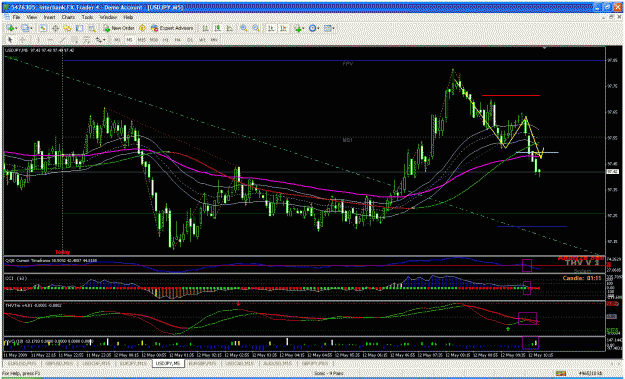The height and width of the screenshot is (379, 625).
Task: Select the M1 timeframe
Action: pyautogui.click(x=117, y=40)
